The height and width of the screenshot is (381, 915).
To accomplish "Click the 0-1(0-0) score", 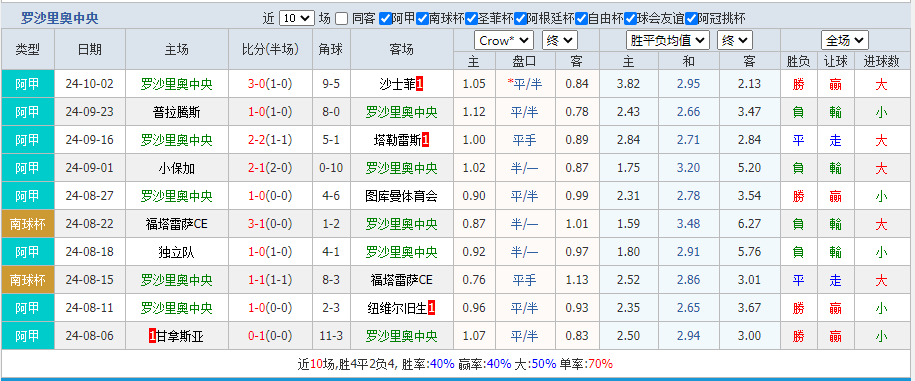I will point(270,336).
